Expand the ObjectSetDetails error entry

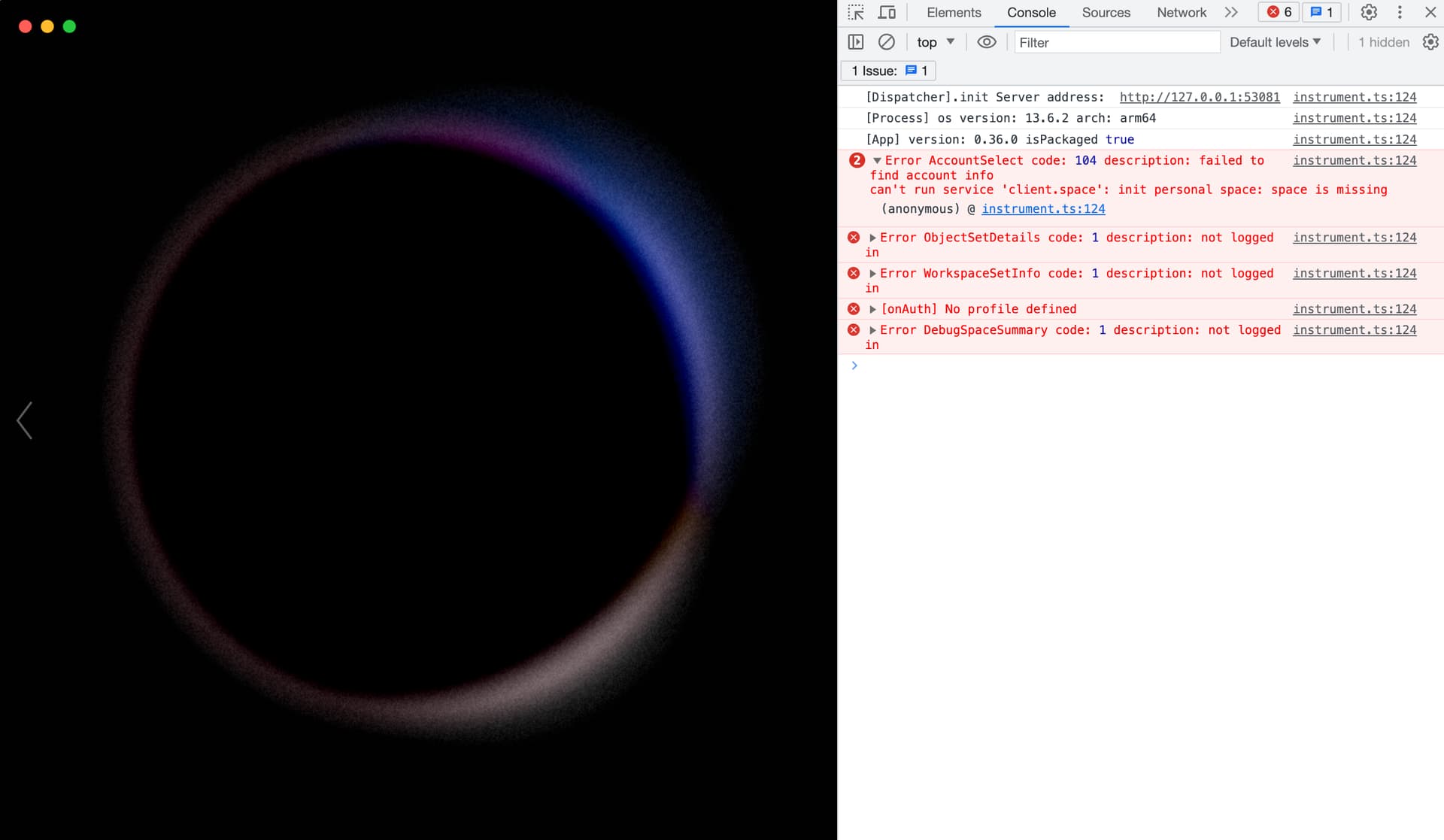872,238
